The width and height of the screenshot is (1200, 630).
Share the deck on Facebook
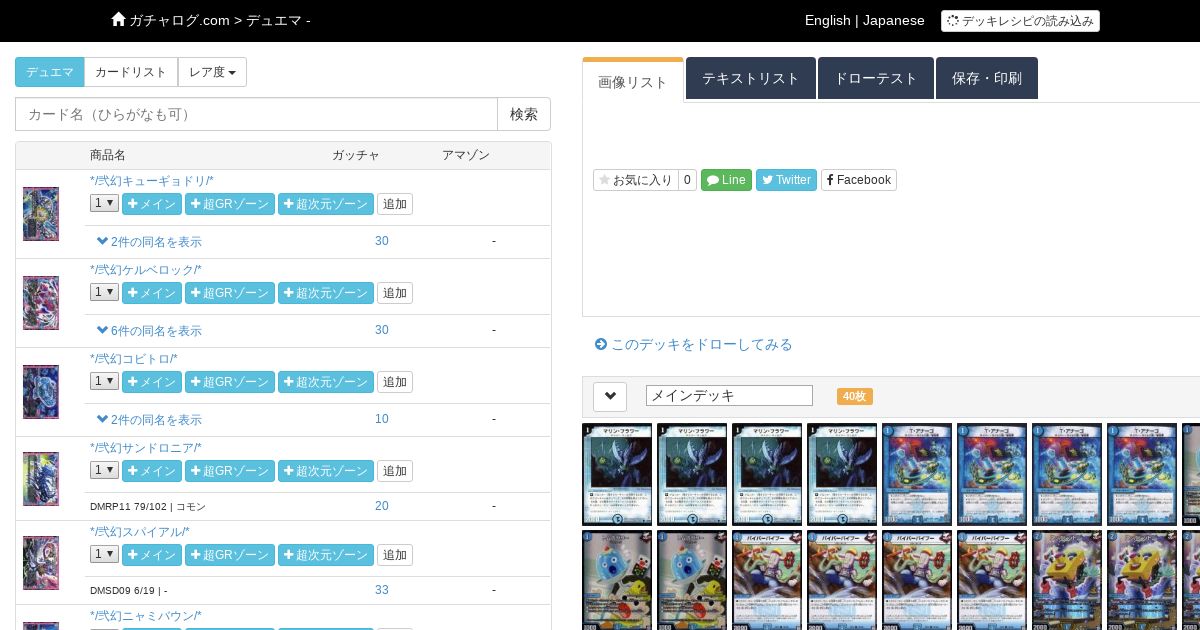[859, 180]
